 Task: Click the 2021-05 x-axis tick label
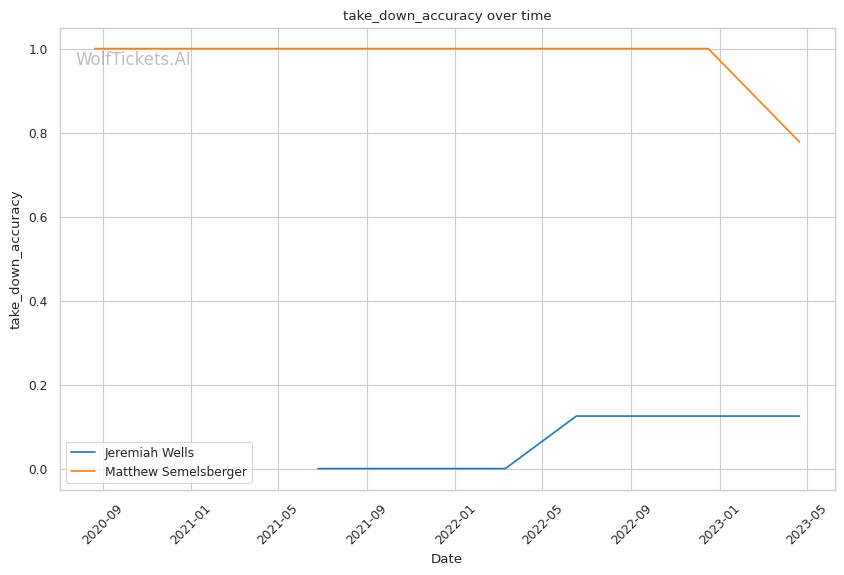coord(276,522)
